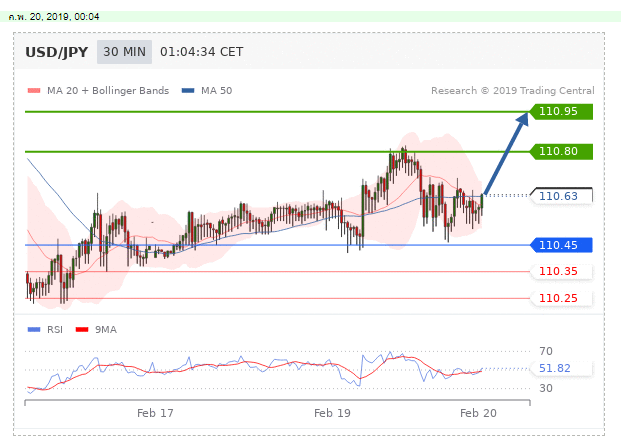Image resolution: width=621 pixels, height=447 pixels.
Task: Click the Feb 20 date axis label
Action: click(478, 413)
